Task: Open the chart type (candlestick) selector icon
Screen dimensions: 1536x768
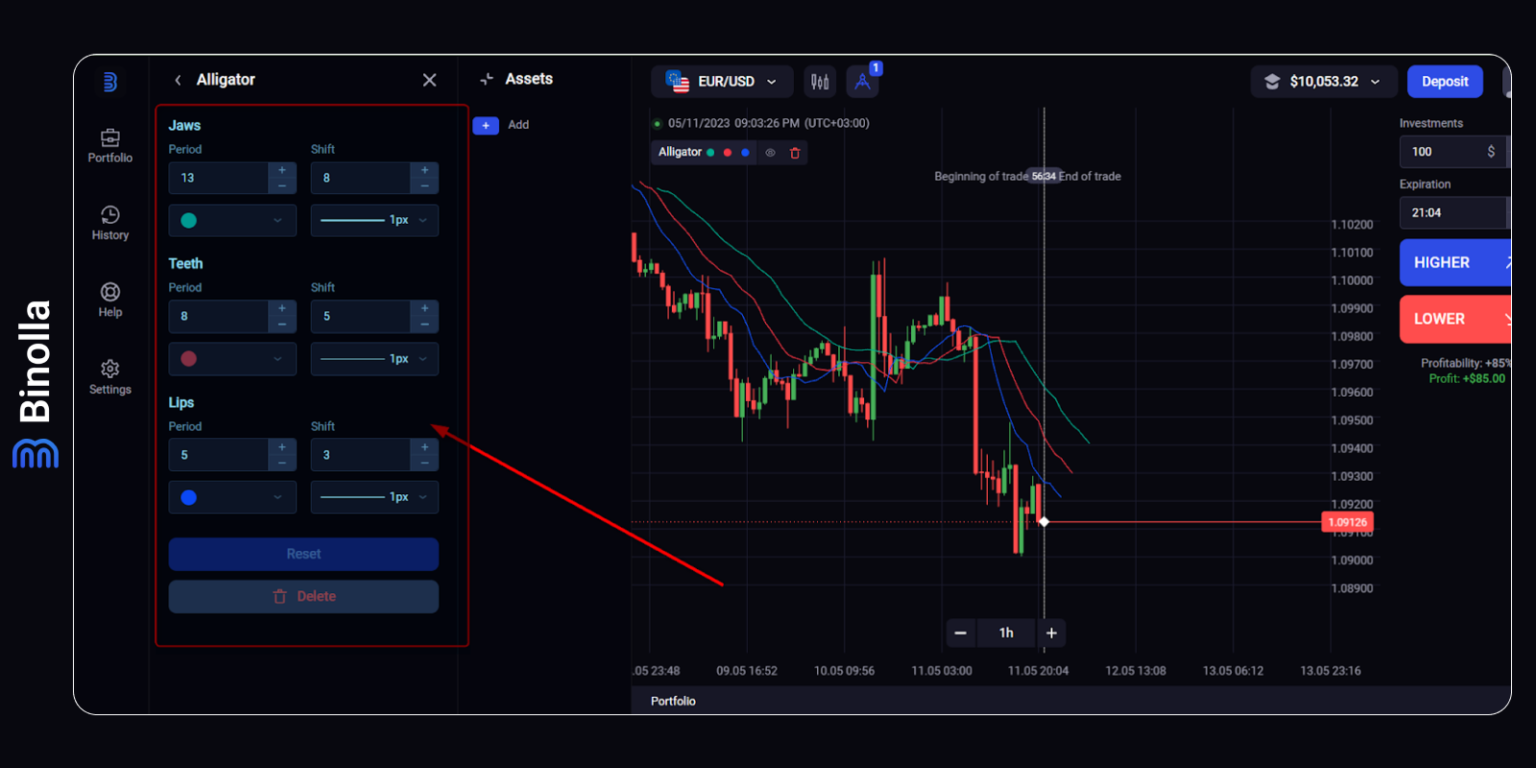Action: (x=820, y=81)
